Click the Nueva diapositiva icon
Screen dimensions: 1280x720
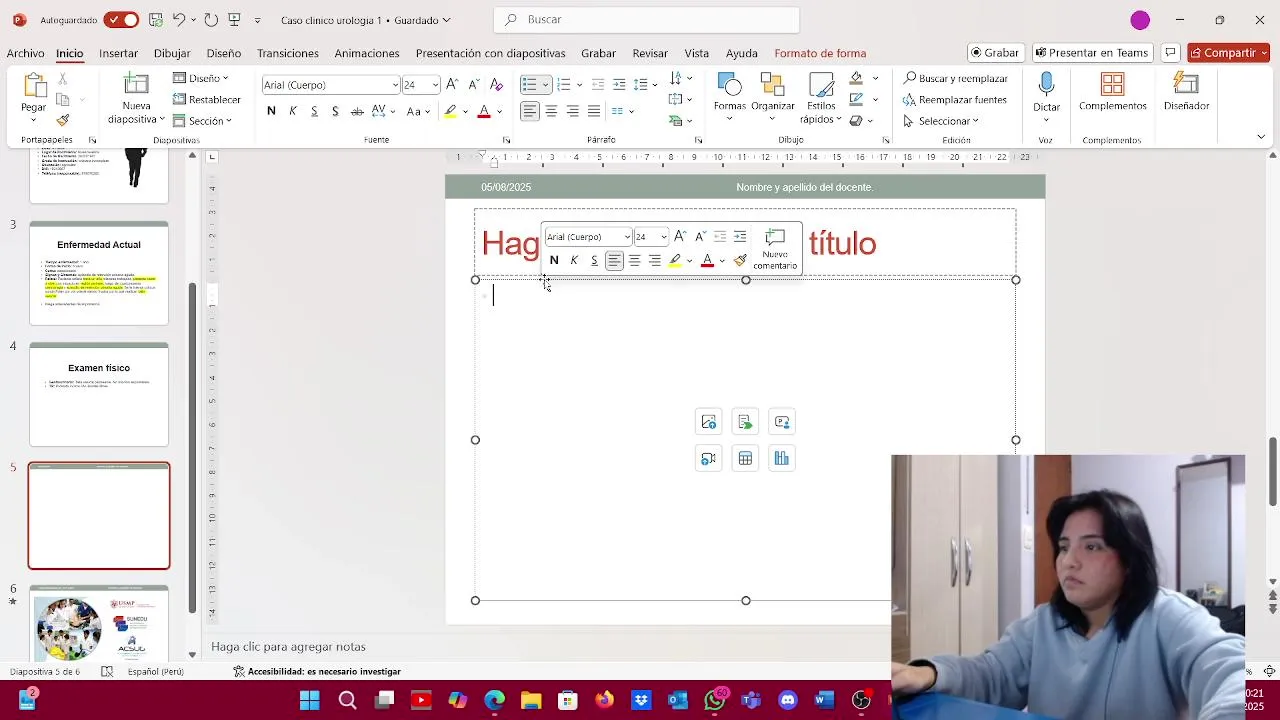[136, 85]
